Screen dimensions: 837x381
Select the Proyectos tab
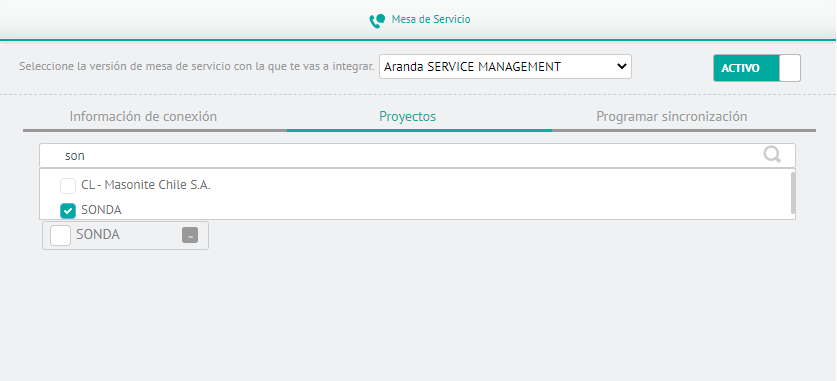pyautogui.click(x=407, y=116)
